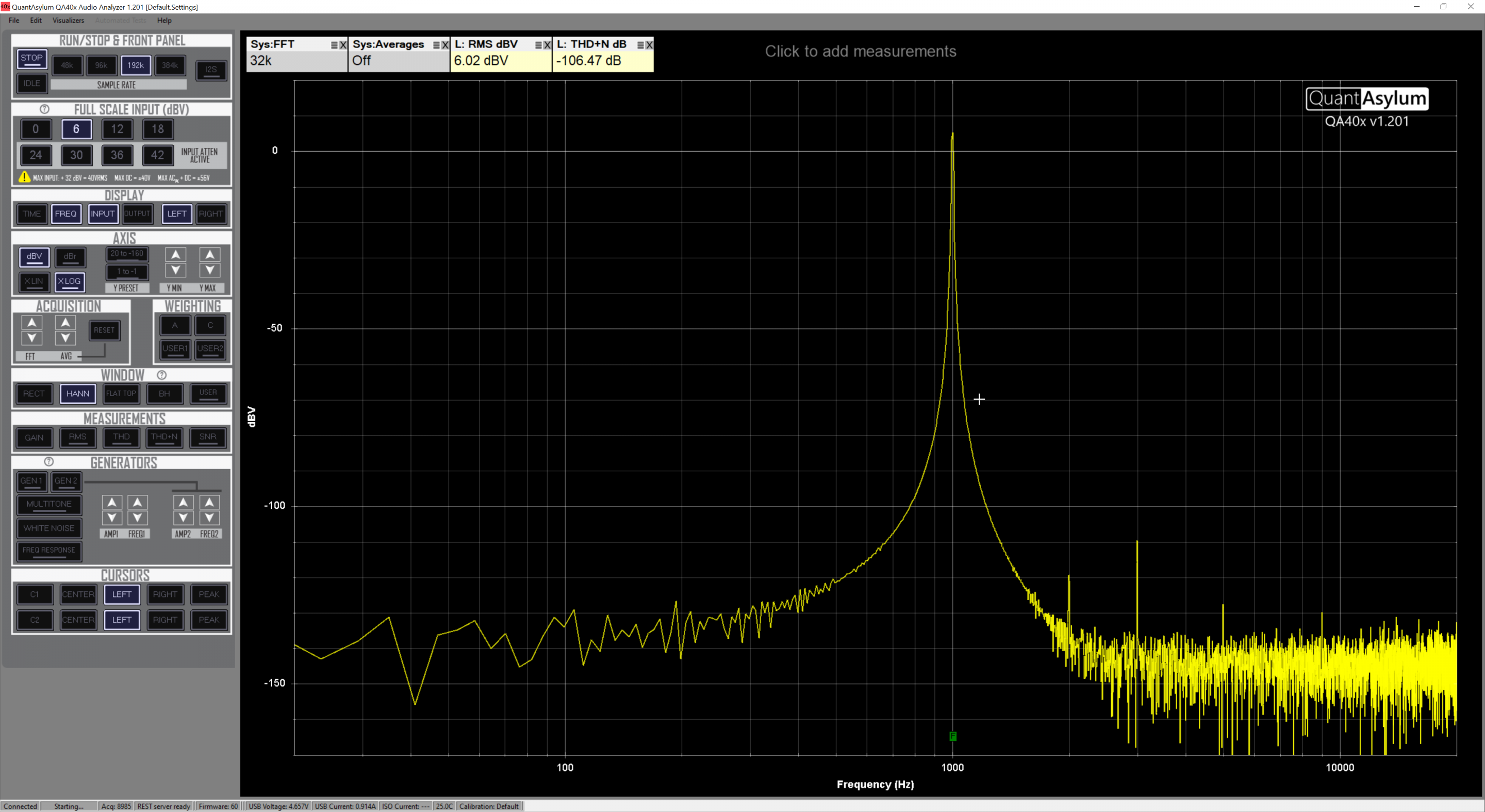Lower AMP2 with the down arrow
Viewport: 1485px width, 812px height.
tap(184, 518)
